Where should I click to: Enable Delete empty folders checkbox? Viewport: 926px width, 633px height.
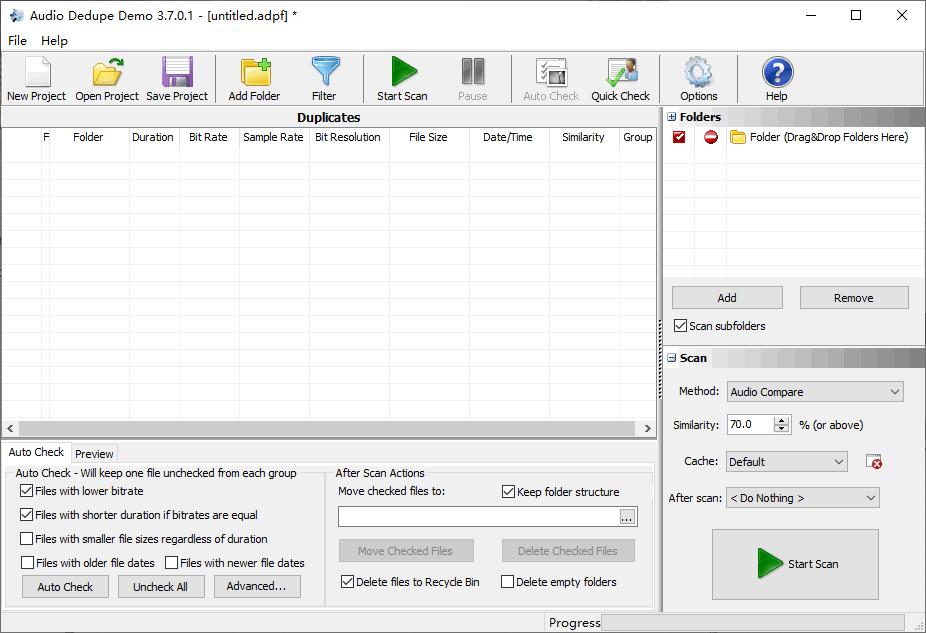pyautogui.click(x=507, y=582)
